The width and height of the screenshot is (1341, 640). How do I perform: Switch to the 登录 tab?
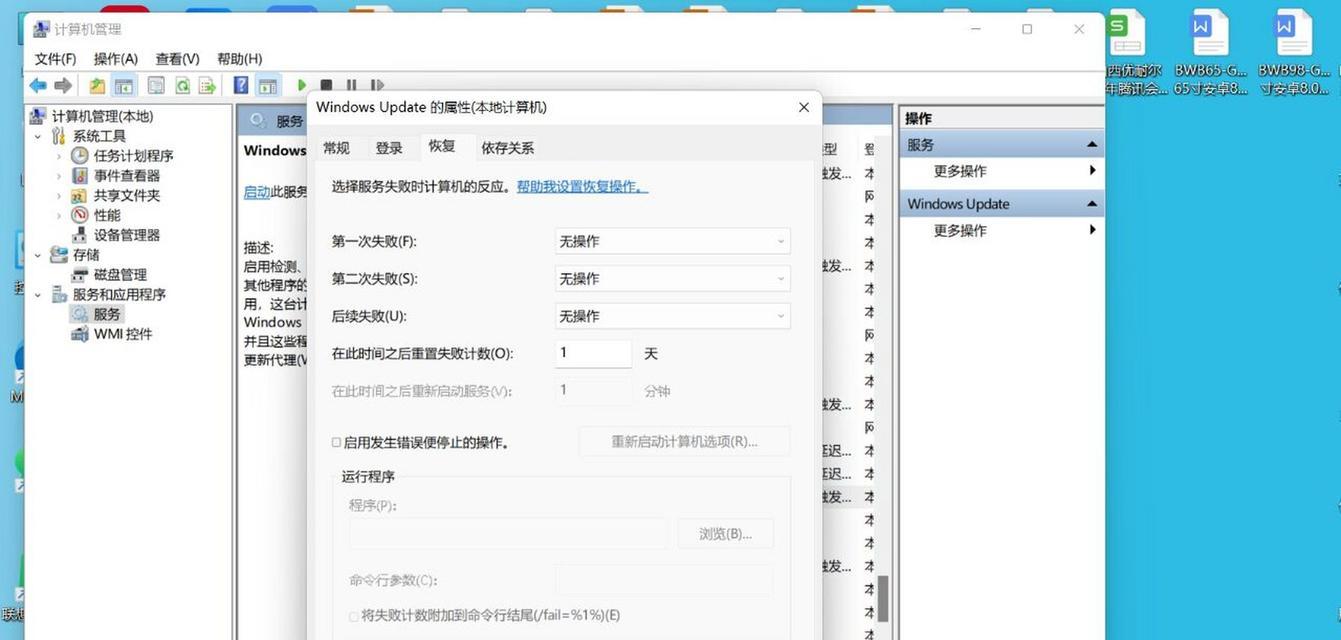point(389,148)
